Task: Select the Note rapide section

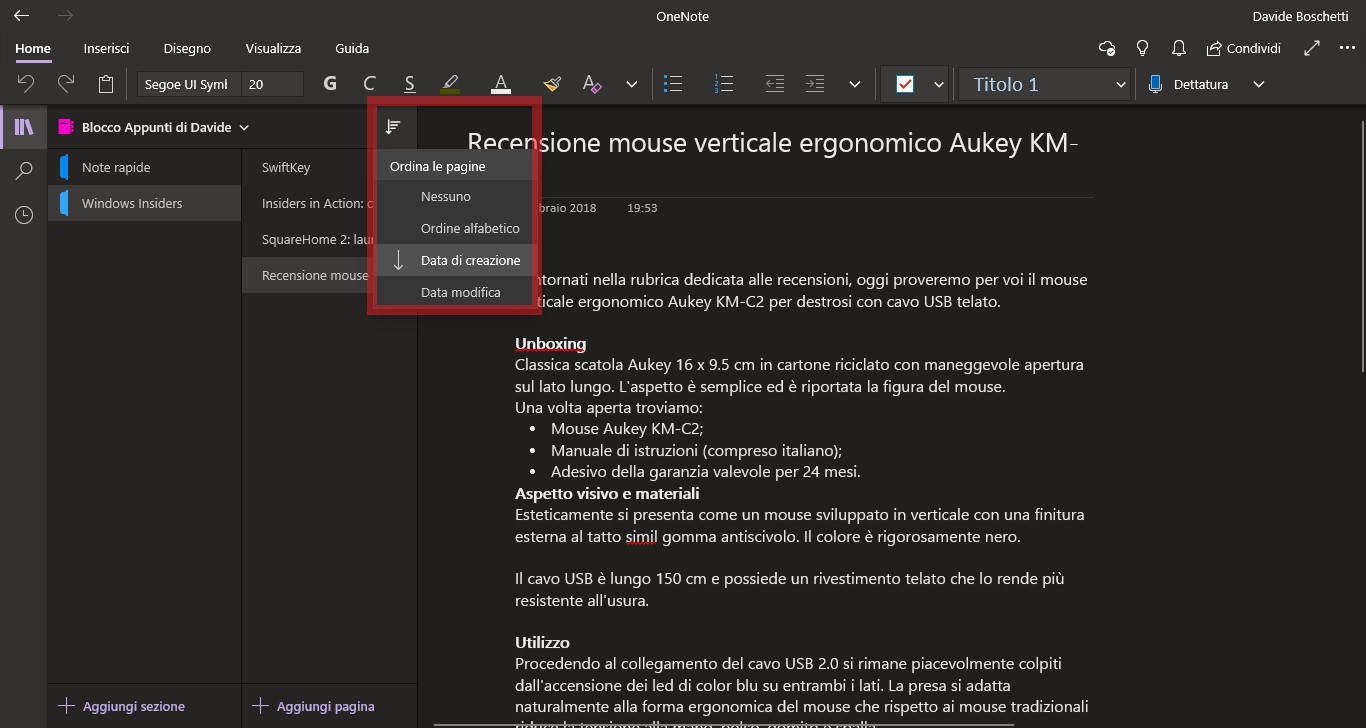Action: (x=144, y=167)
